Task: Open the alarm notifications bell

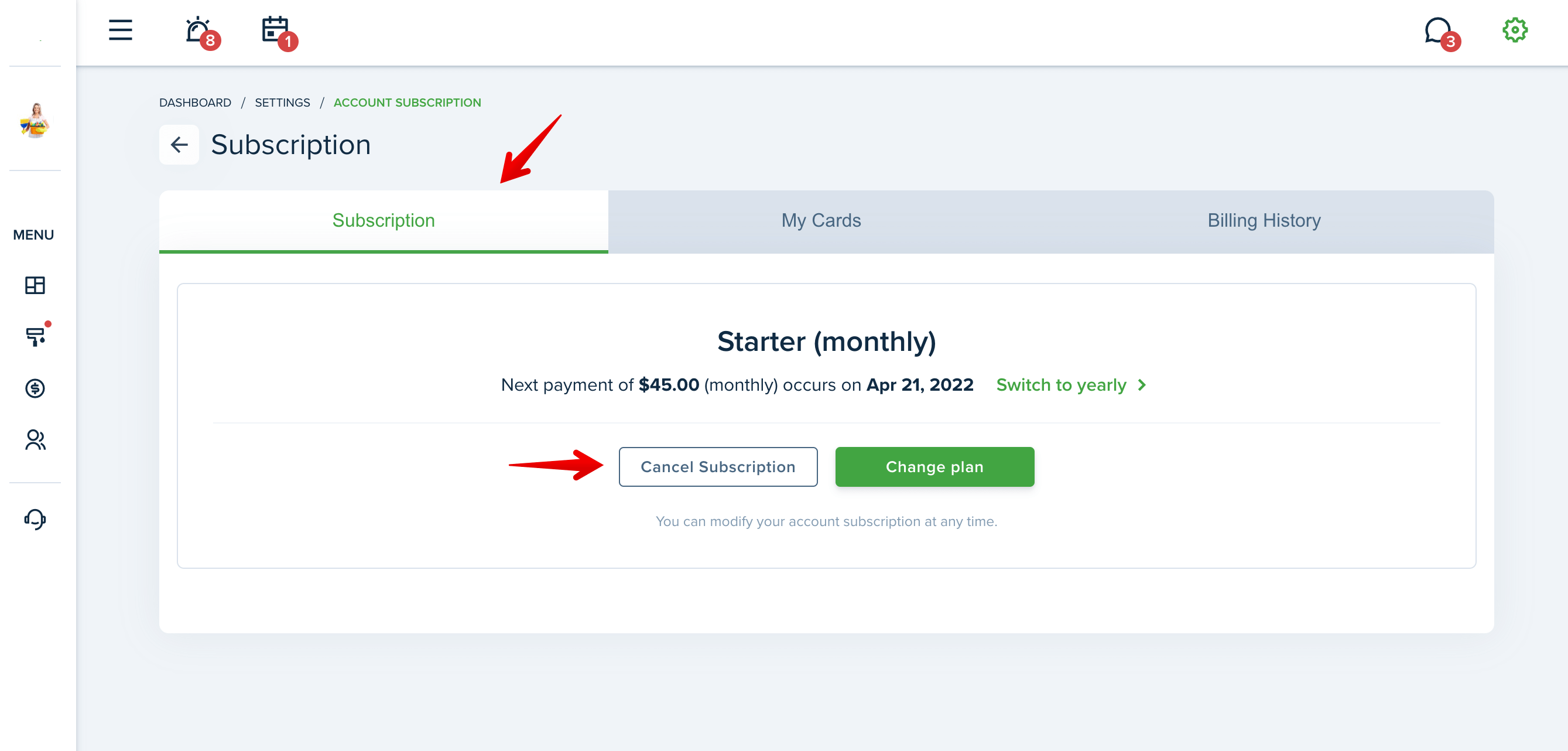Action: coord(200,31)
